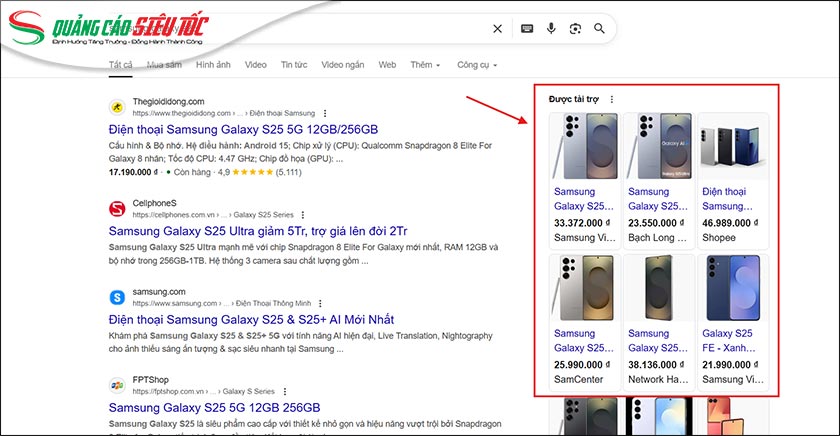Open image search camera lens icon

(575, 29)
